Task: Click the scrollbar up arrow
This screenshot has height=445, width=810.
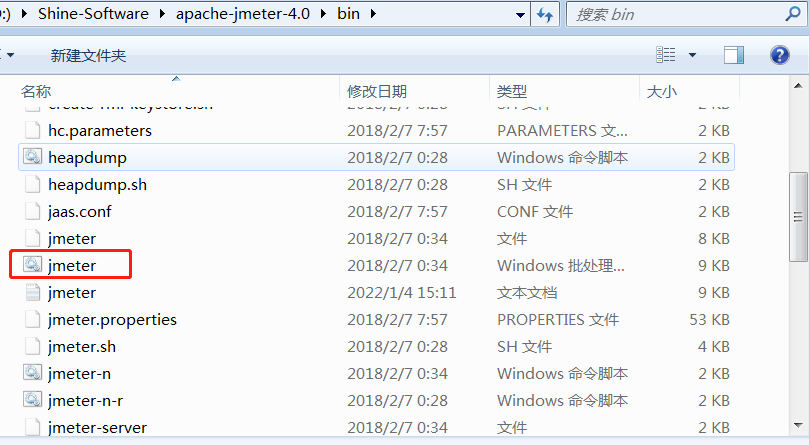Action: (798, 86)
